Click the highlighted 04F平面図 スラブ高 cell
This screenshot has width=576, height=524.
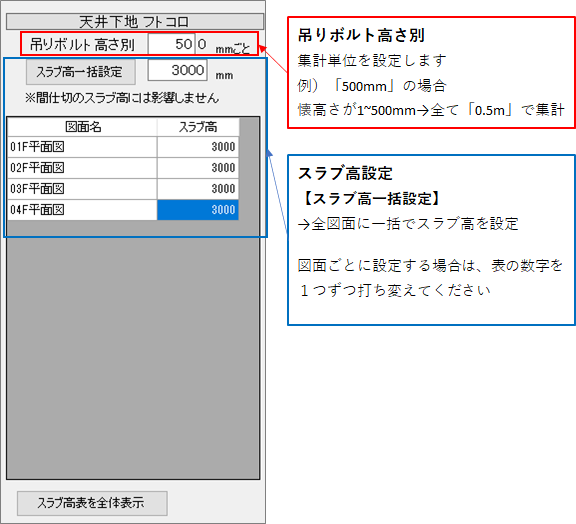point(198,210)
